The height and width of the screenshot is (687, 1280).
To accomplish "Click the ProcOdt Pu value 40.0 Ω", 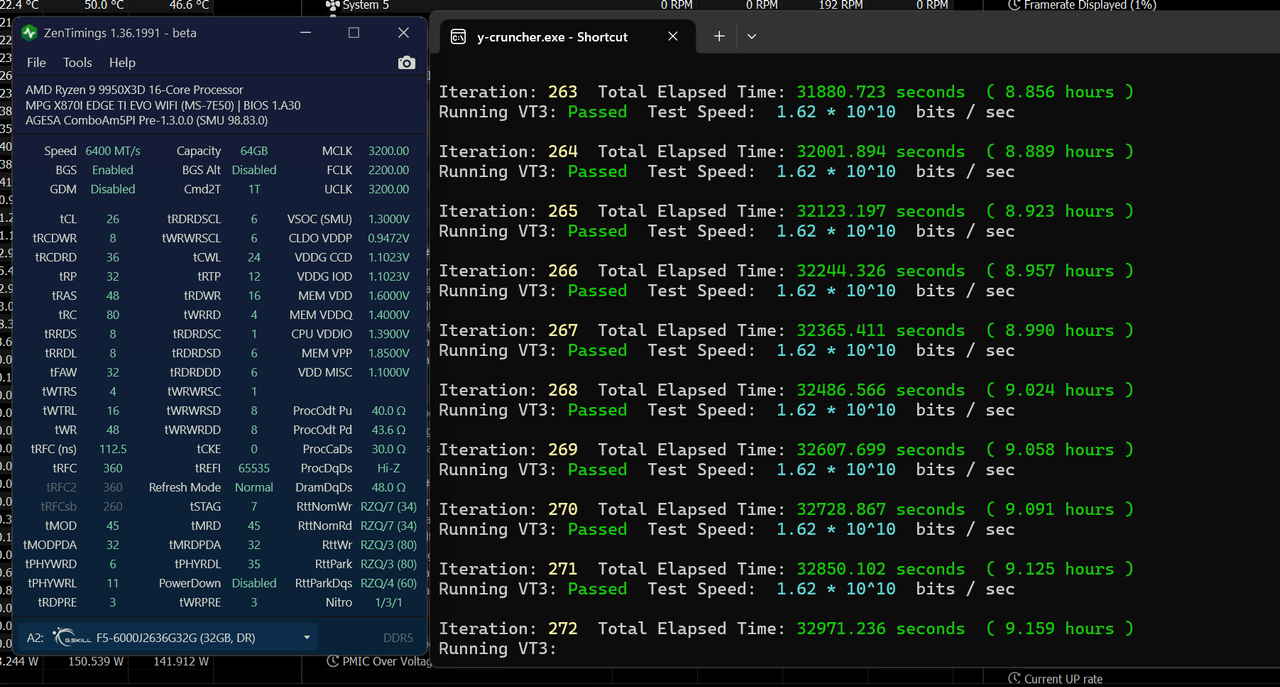I will (388, 411).
